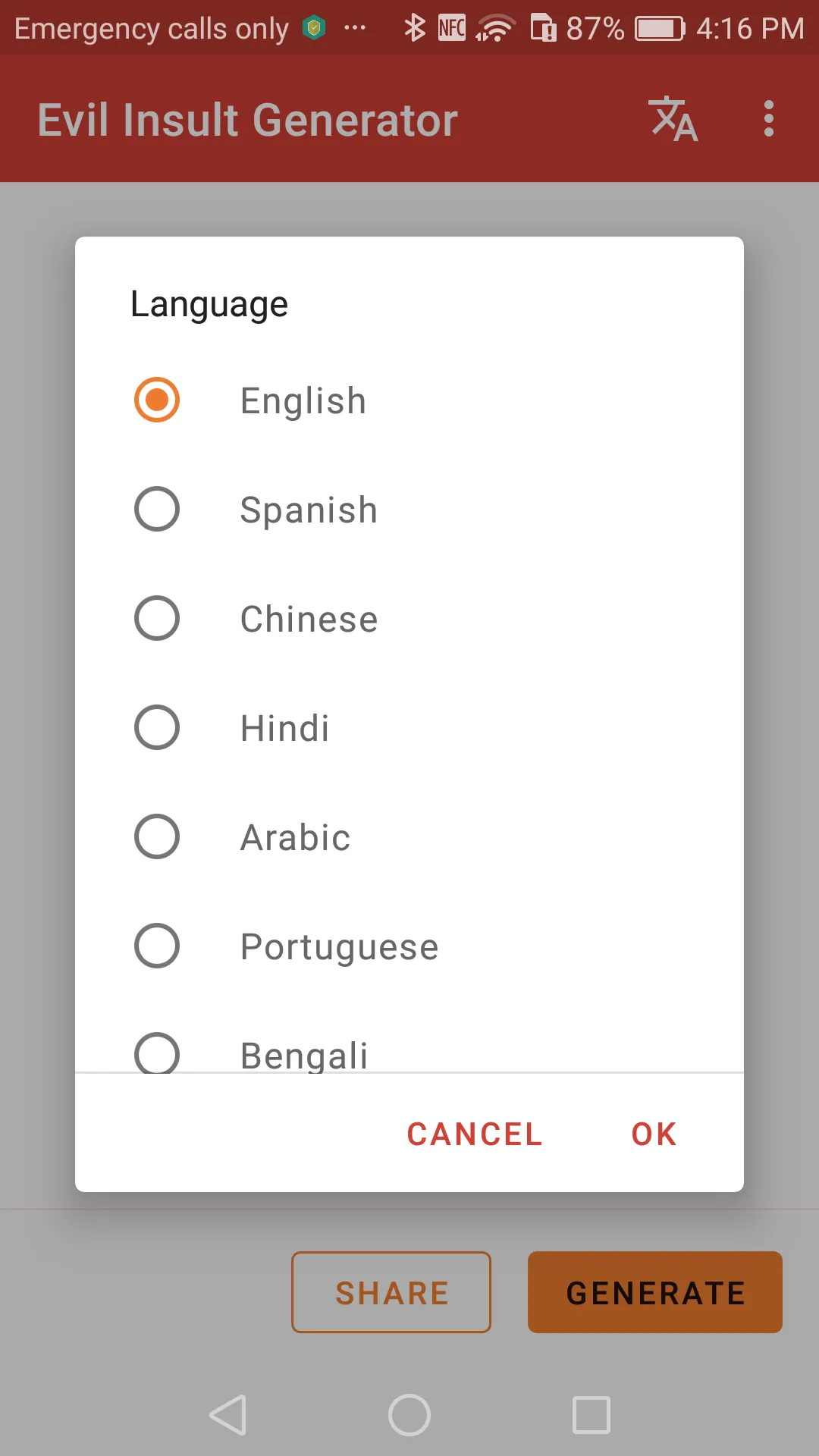The height and width of the screenshot is (1456, 819).
Task: Tap the battery indicator icon
Action: (x=660, y=29)
